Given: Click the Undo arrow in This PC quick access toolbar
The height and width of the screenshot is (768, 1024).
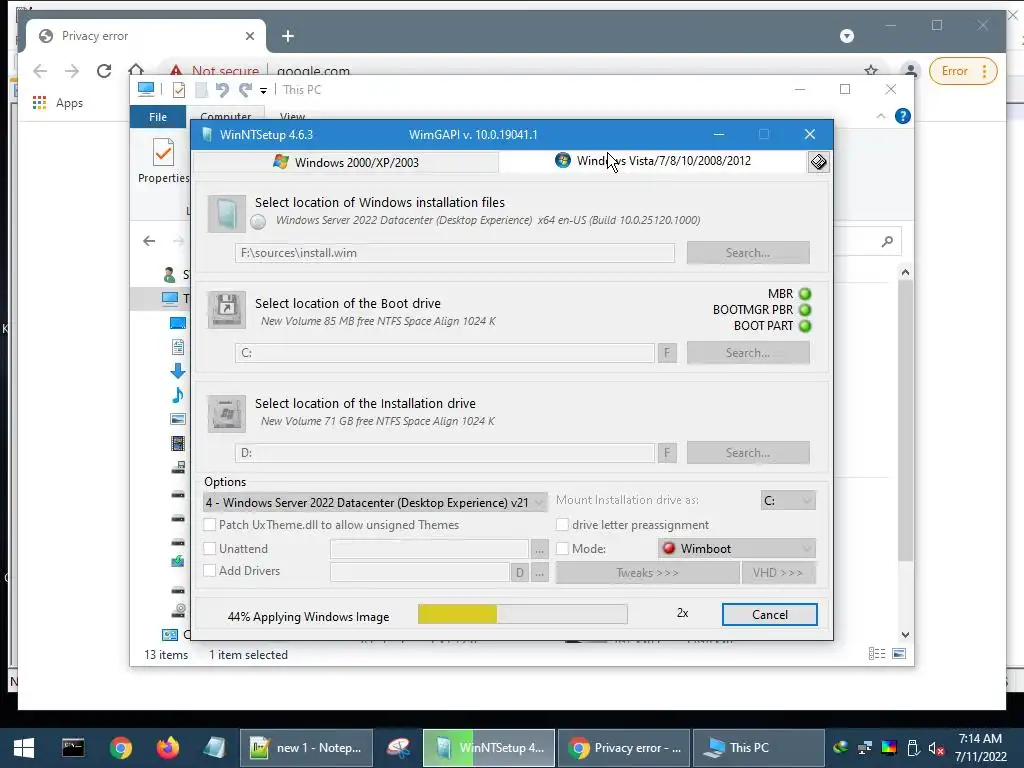Looking at the screenshot, I should coord(222,90).
